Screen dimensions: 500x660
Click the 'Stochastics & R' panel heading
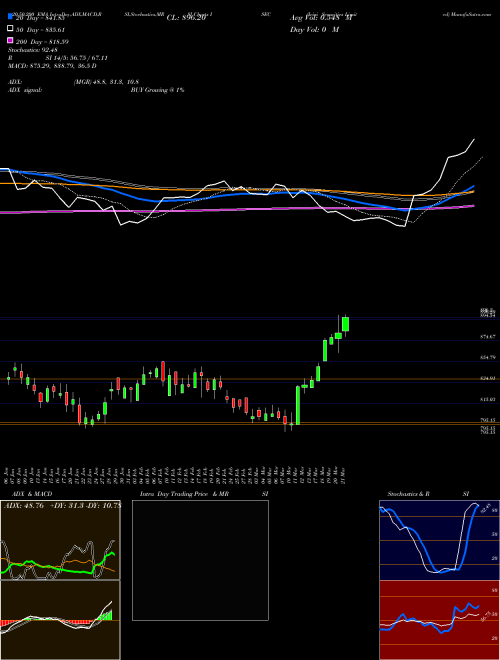[408, 494]
